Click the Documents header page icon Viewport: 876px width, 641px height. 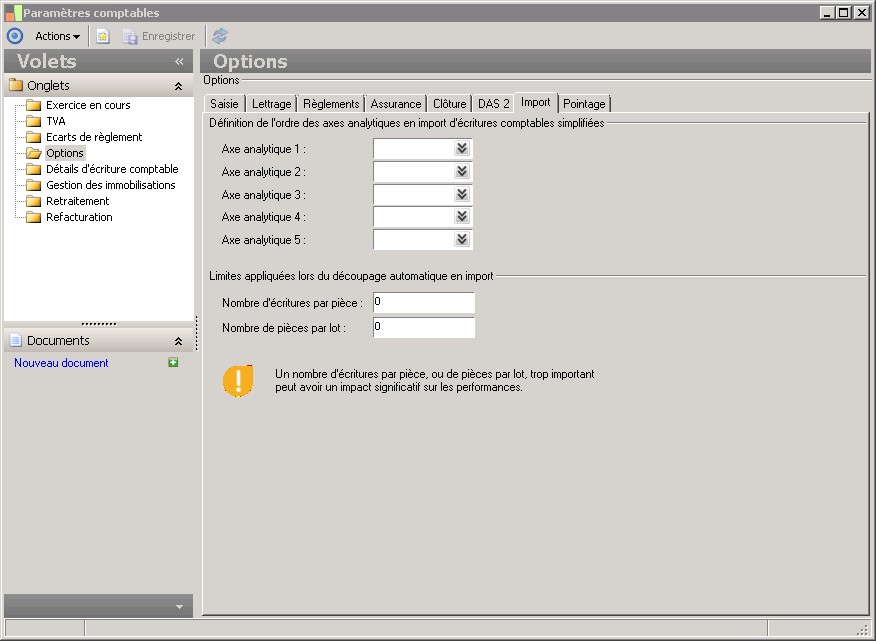16,340
